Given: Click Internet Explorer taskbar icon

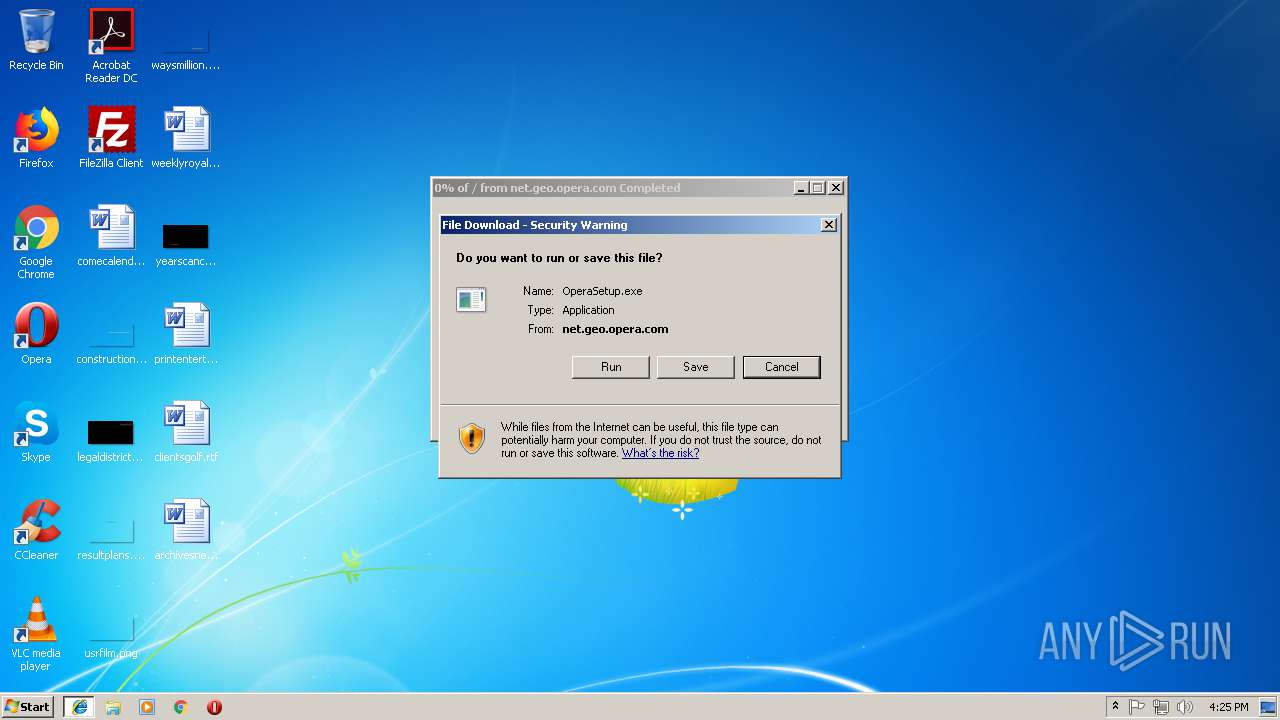Looking at the screenshot, I should tap(79, 707).
